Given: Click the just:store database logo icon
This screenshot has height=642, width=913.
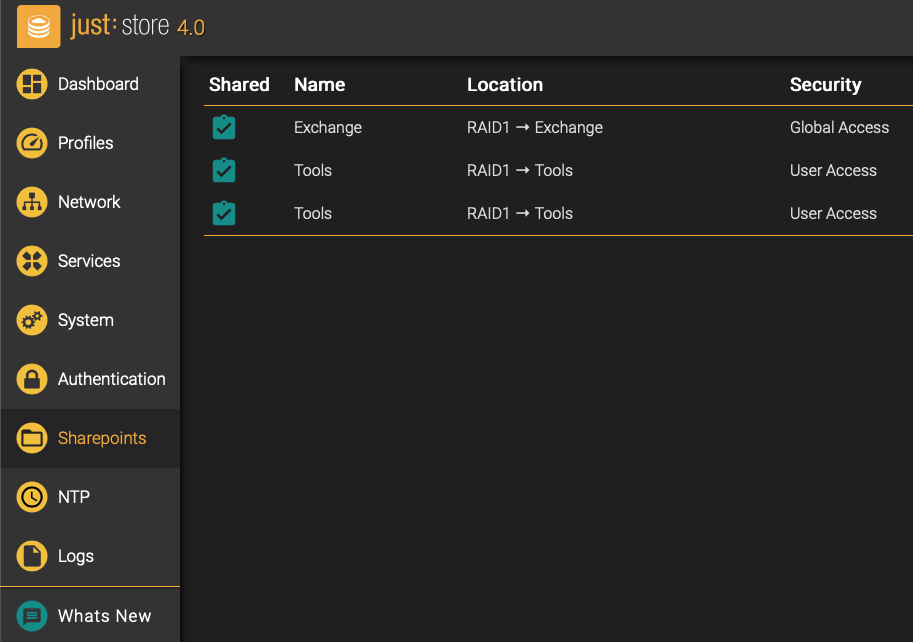Looking at the screenshot, I should point(38,27).
